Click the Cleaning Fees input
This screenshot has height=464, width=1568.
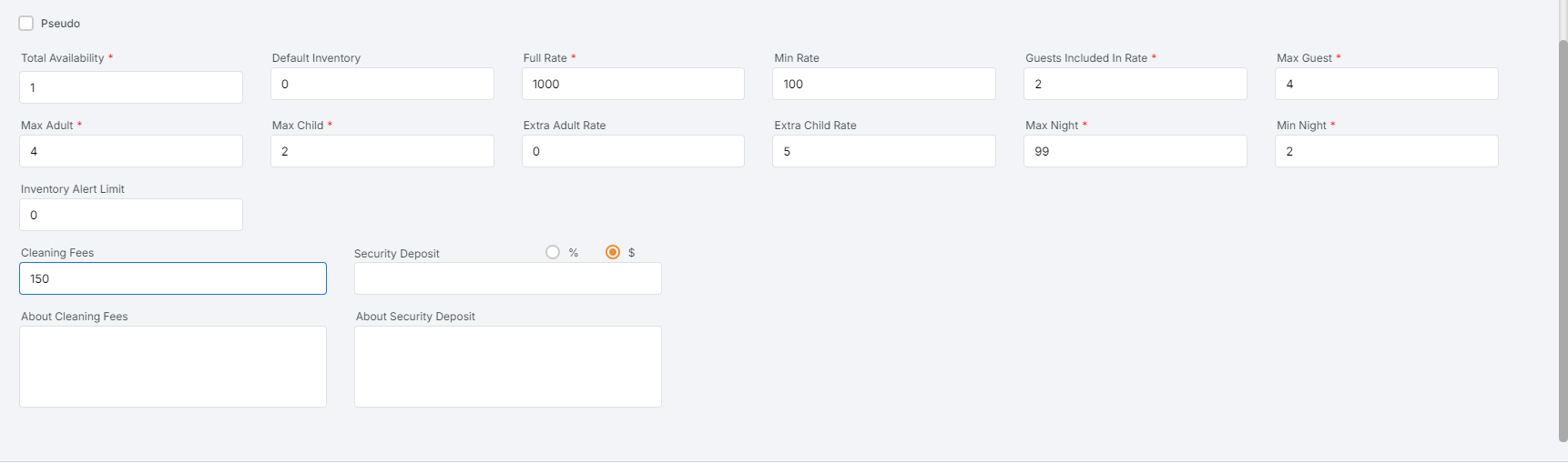[x=173, y=278]
